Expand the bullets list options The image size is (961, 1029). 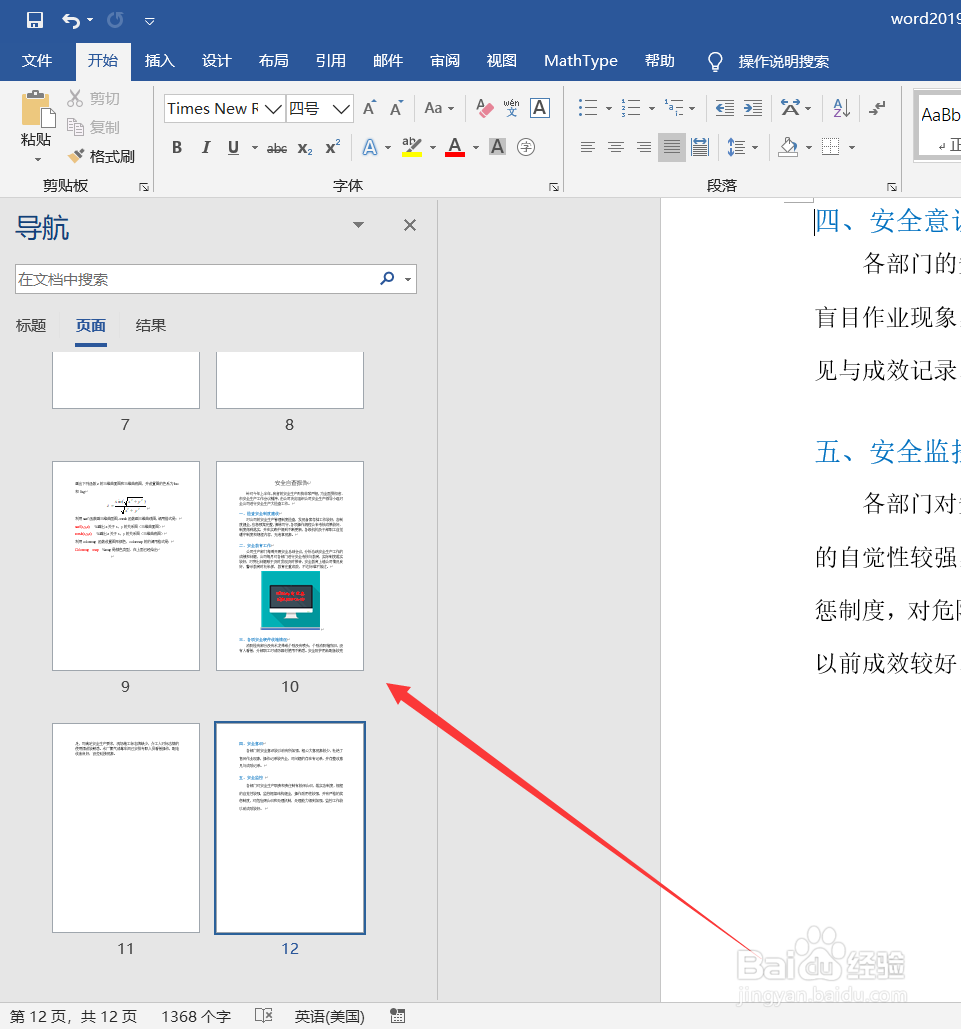click(609, 108)
